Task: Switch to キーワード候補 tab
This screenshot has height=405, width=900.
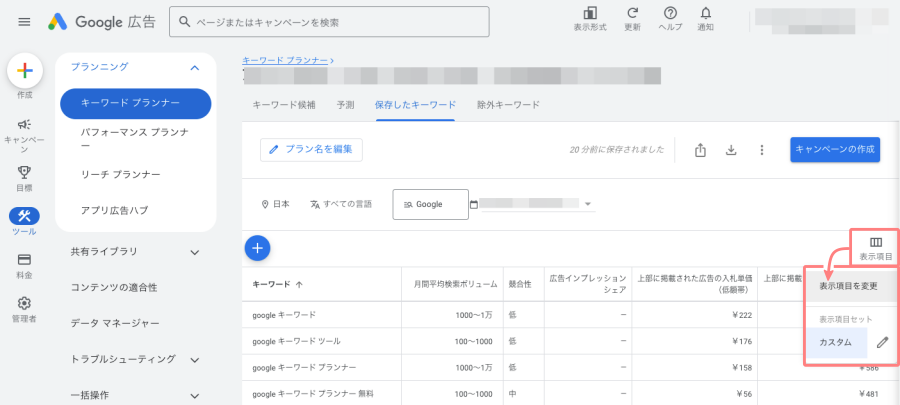Action: [x=284, y=105]
